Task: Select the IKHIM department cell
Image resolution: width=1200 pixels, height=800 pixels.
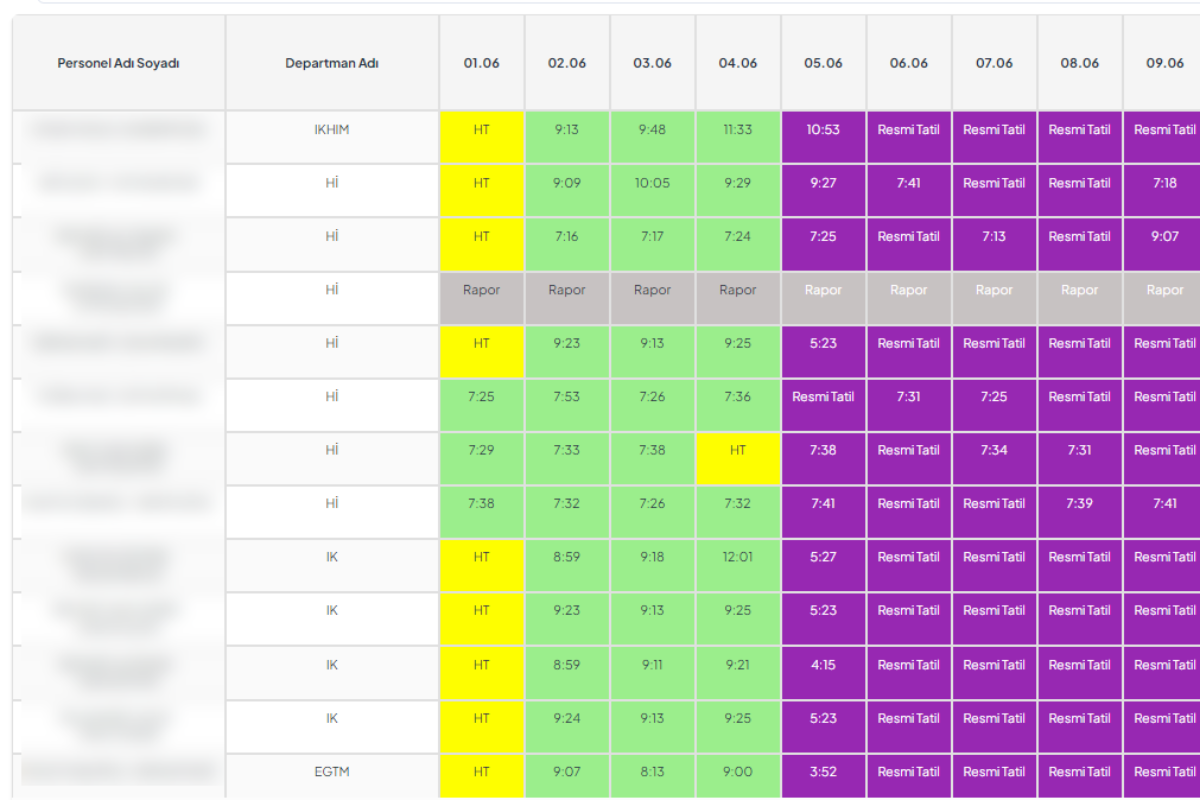Action: [331, 130]
